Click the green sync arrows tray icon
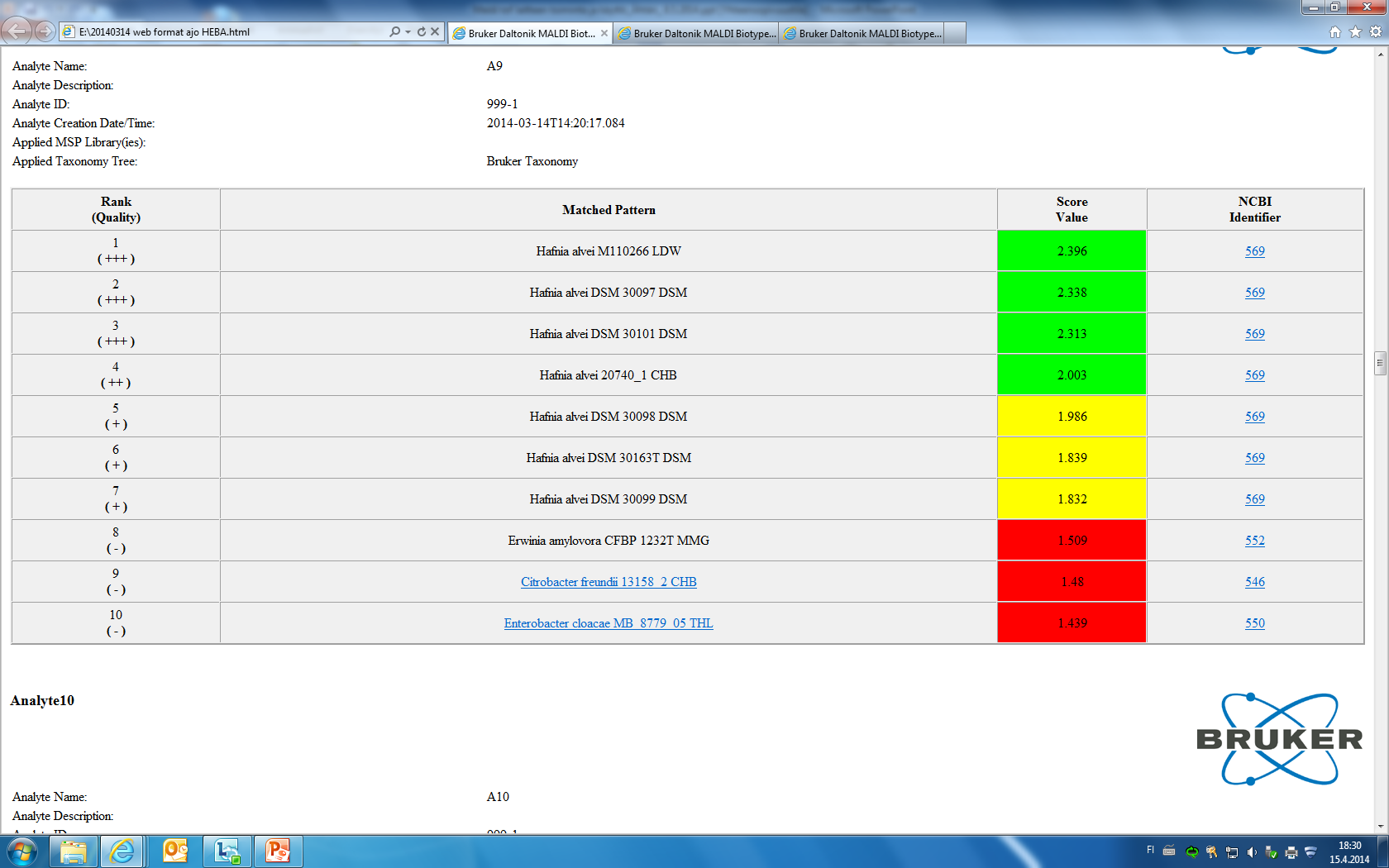Screen dimensions: 1389x868 (x=1191, y=852)
